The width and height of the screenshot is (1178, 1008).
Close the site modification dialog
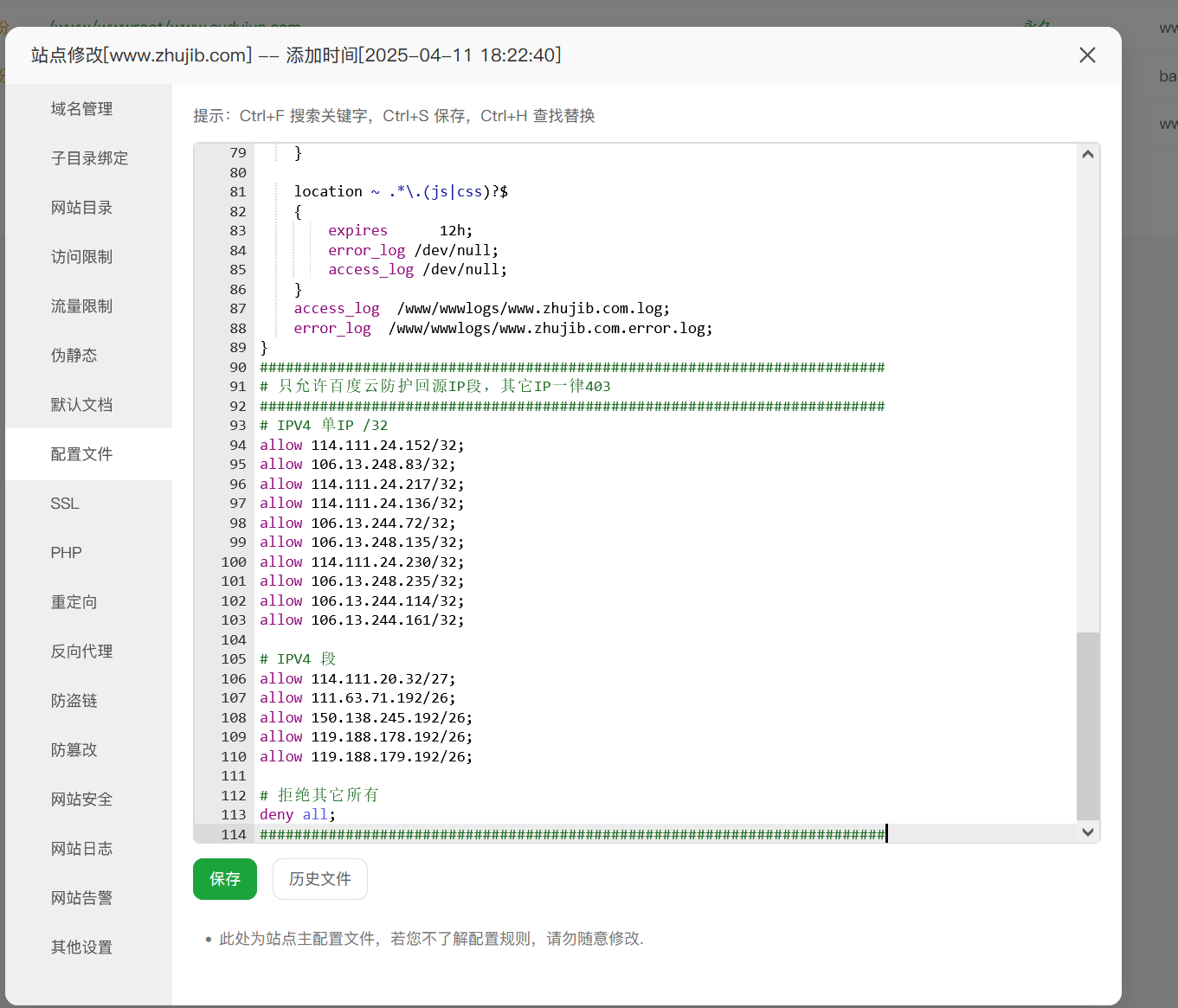click(x=1087, y=55)
